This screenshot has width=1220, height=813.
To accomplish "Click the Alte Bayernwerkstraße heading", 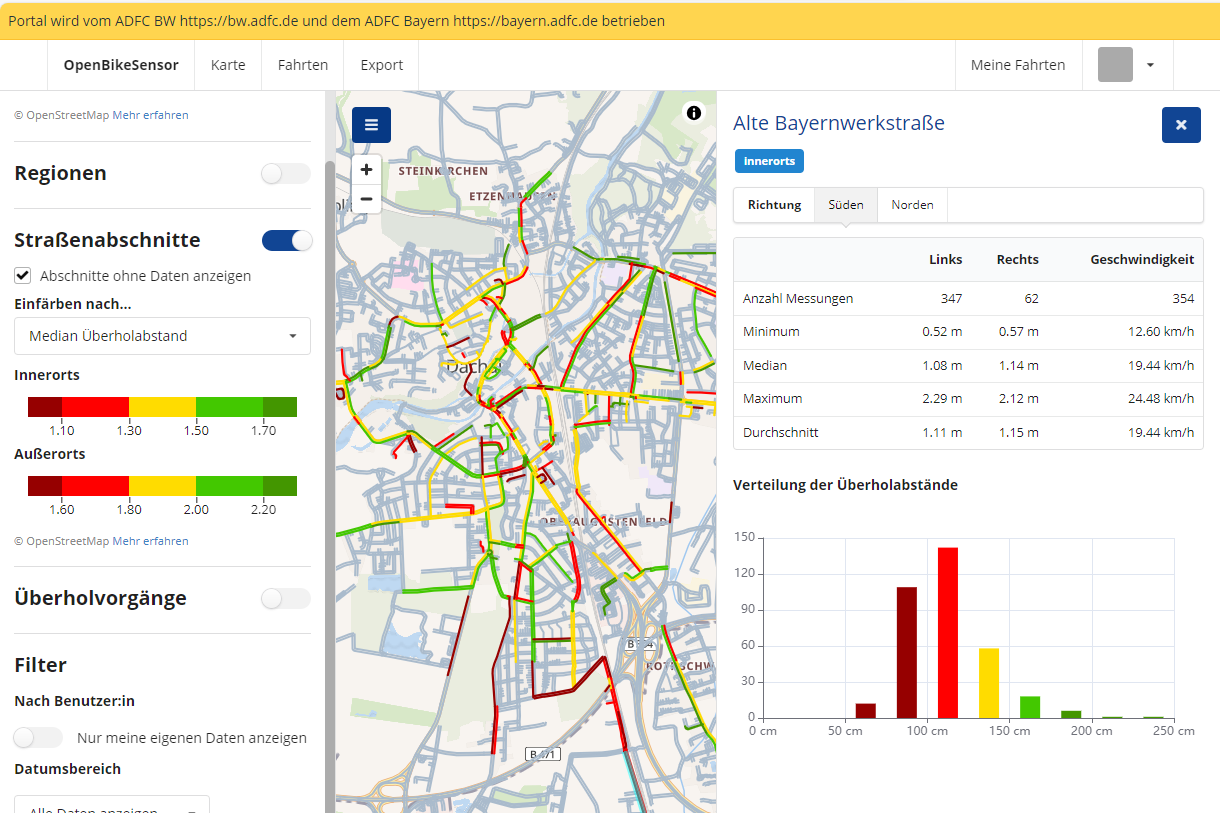I will click(839, 123).
